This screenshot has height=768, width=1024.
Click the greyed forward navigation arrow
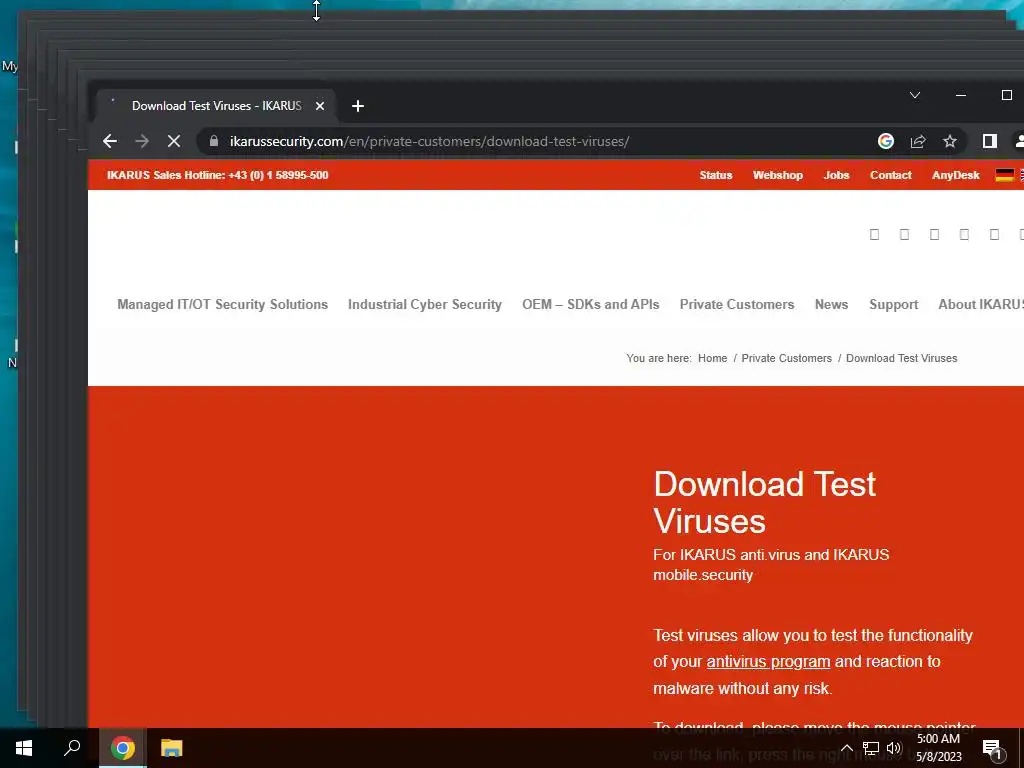point(142,141)
